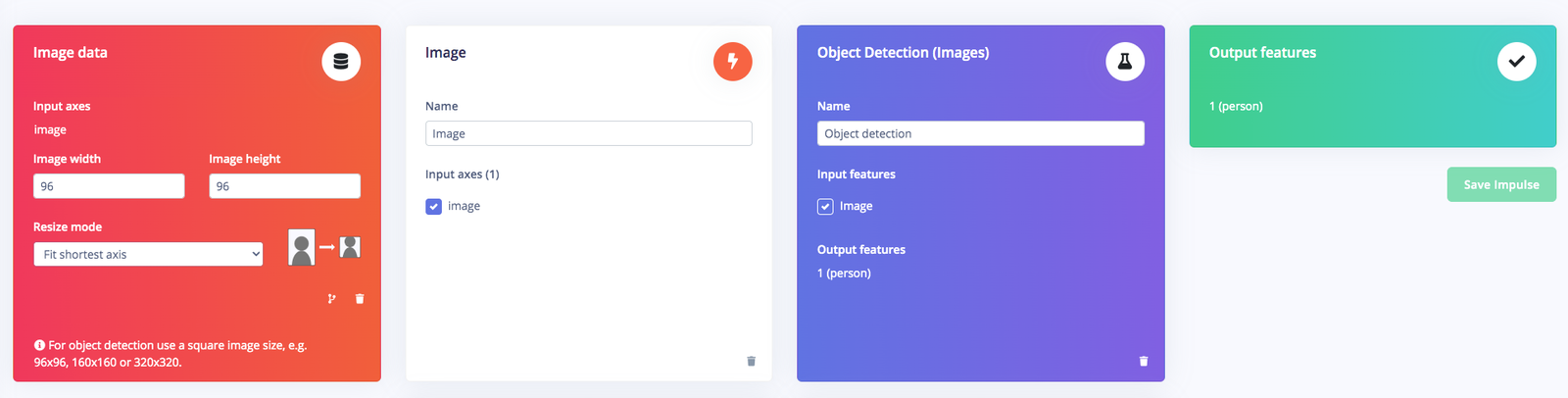Click the lightning bolt icon in Image block
This screenshot has width=1568, height=398.
pos(732,62)
